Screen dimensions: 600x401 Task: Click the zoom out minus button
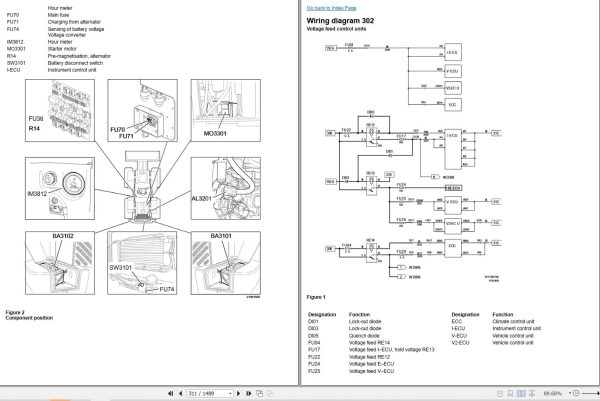(x=576, y=393)
